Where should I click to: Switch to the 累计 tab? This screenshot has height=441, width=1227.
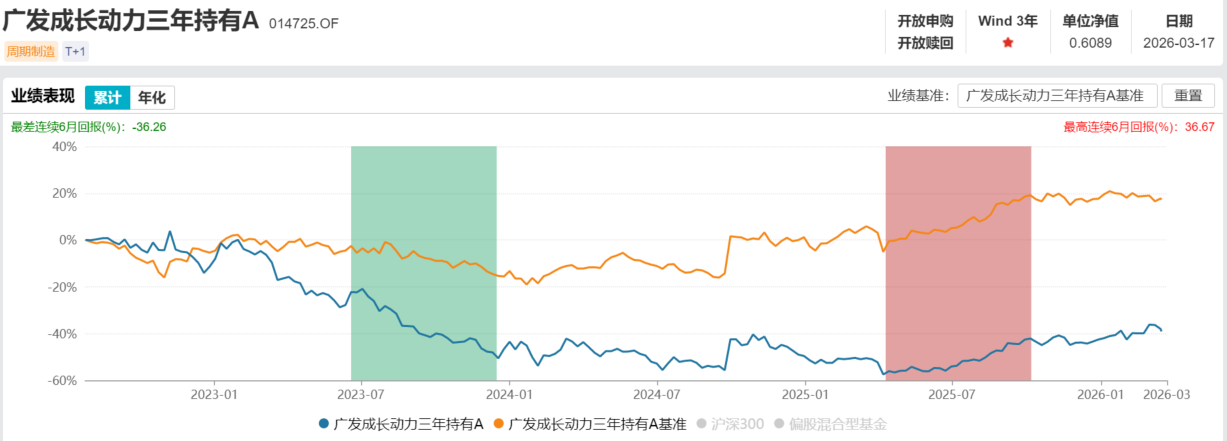tap(107, 97)
